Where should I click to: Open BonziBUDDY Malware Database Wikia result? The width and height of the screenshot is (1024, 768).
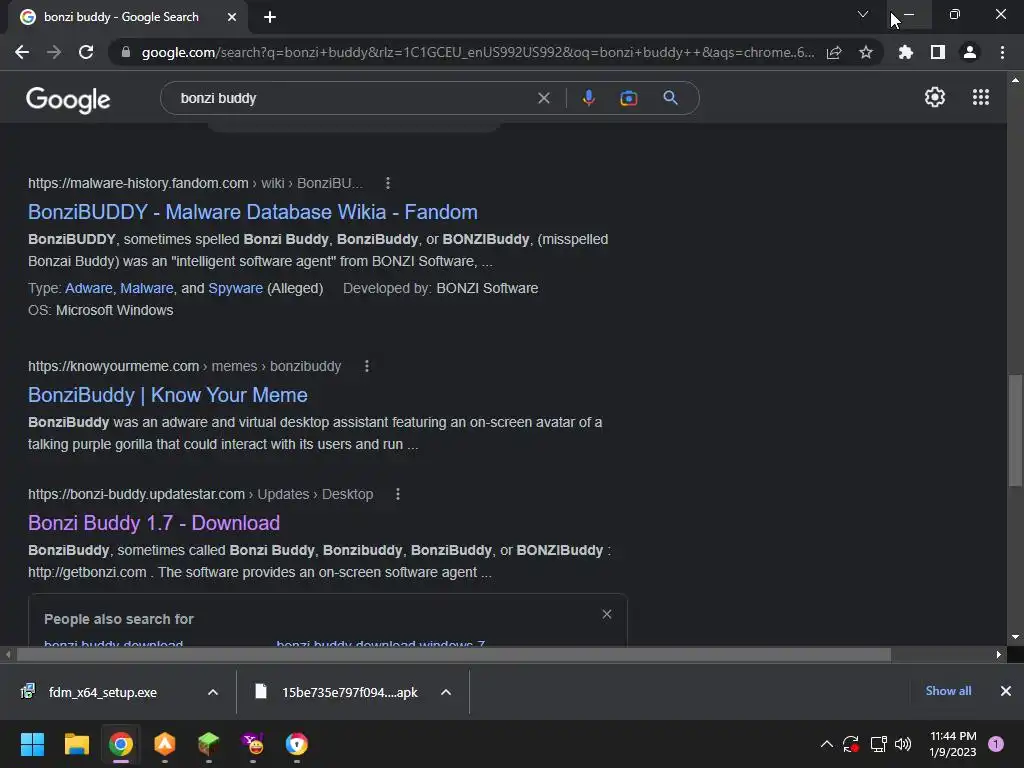click(253, 212)
